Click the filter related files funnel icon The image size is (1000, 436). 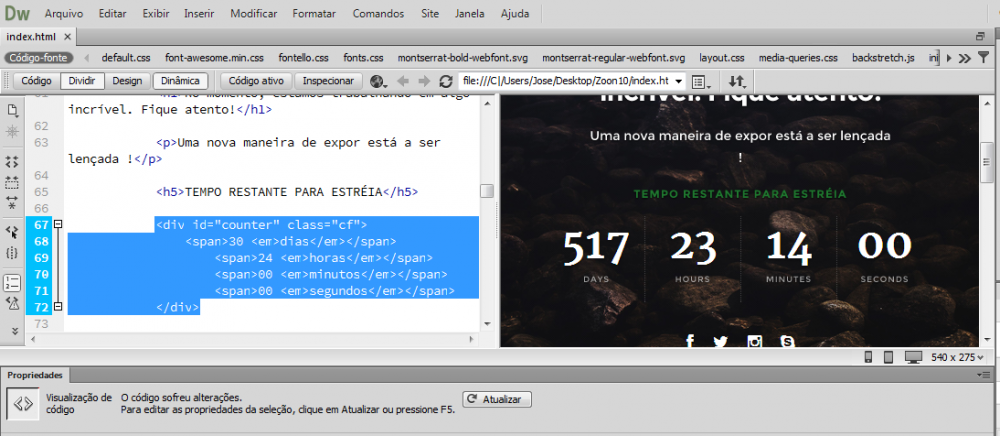point(983,58)
